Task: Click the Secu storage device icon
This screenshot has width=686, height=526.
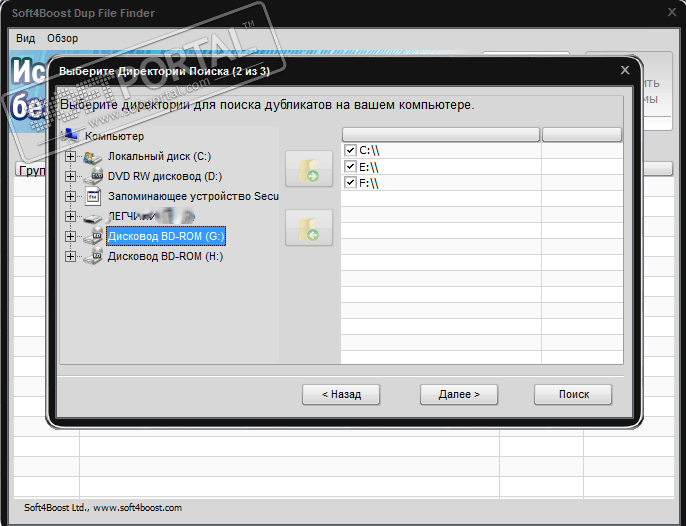Action: point(93,196)
